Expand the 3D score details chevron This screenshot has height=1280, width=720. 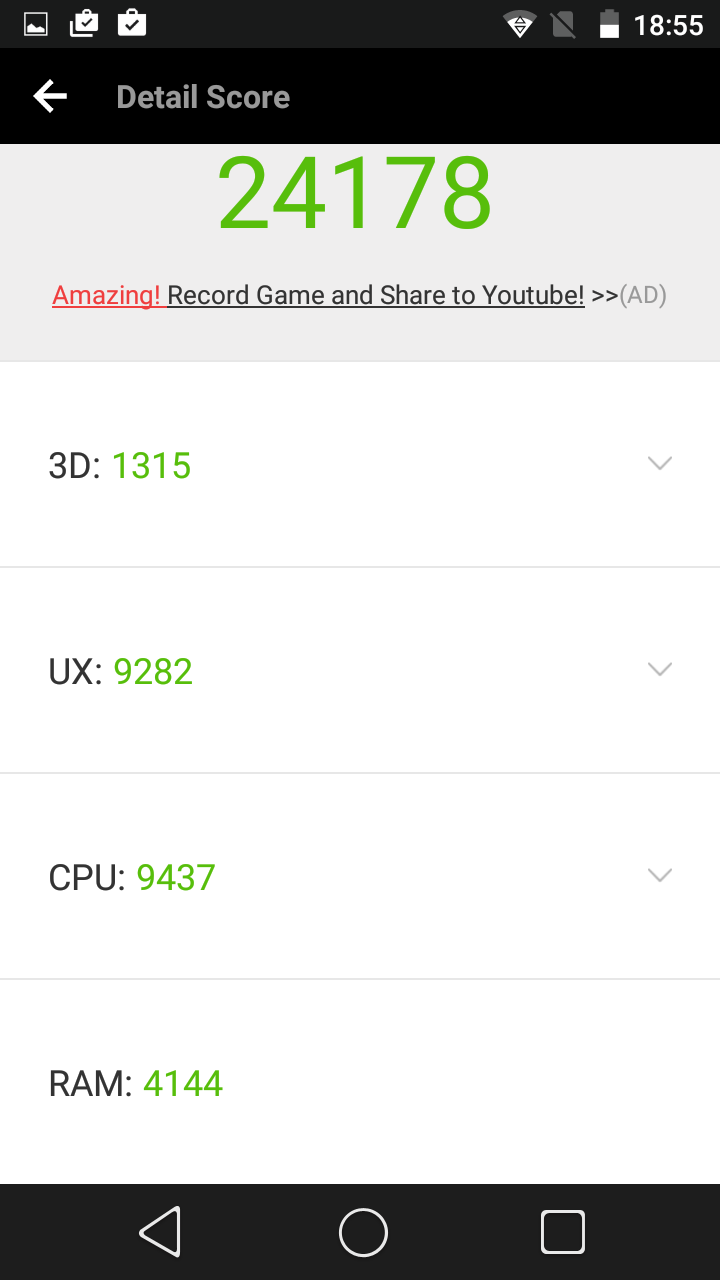coord(659,463)
